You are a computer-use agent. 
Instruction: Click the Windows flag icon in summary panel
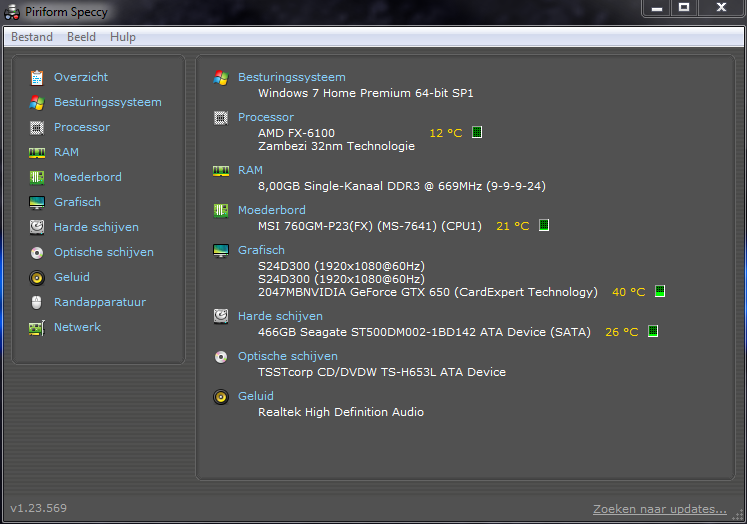tap(221, 78)
